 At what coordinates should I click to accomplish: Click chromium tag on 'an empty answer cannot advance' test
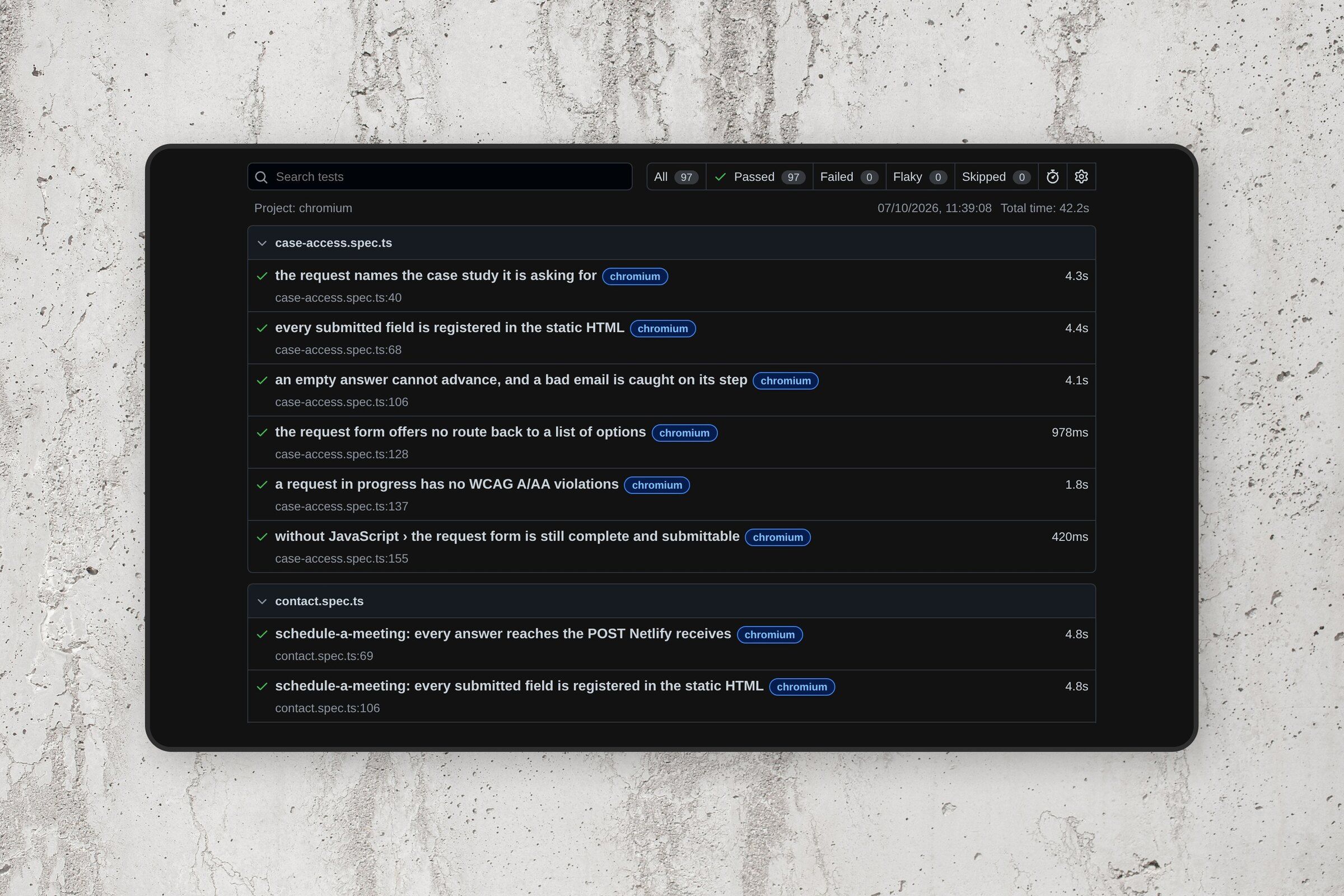[x=785, y=381]
